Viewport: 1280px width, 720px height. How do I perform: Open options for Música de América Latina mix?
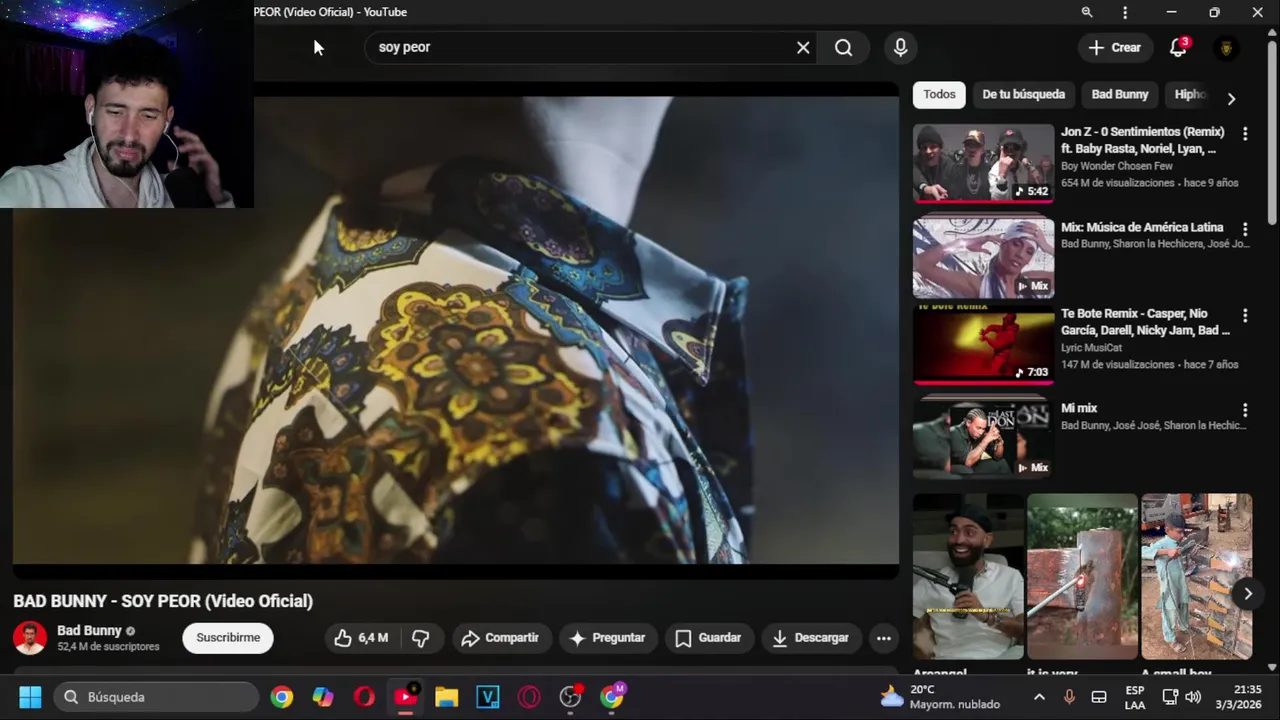(x=1245, y=229)
